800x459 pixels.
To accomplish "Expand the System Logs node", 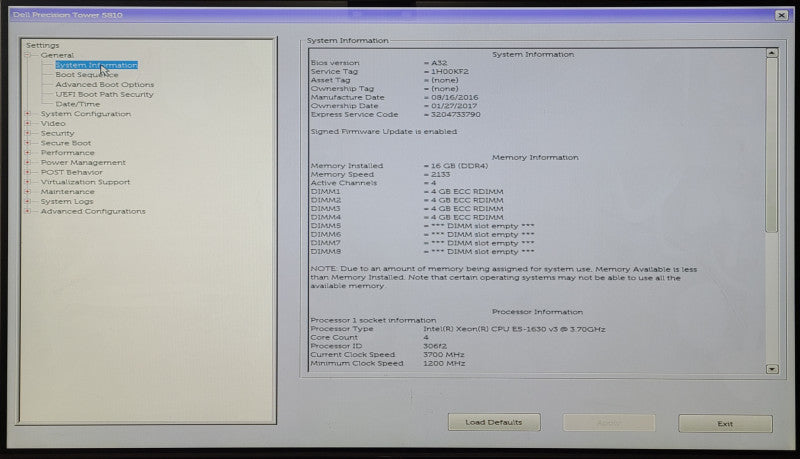I will pos(28,201).
